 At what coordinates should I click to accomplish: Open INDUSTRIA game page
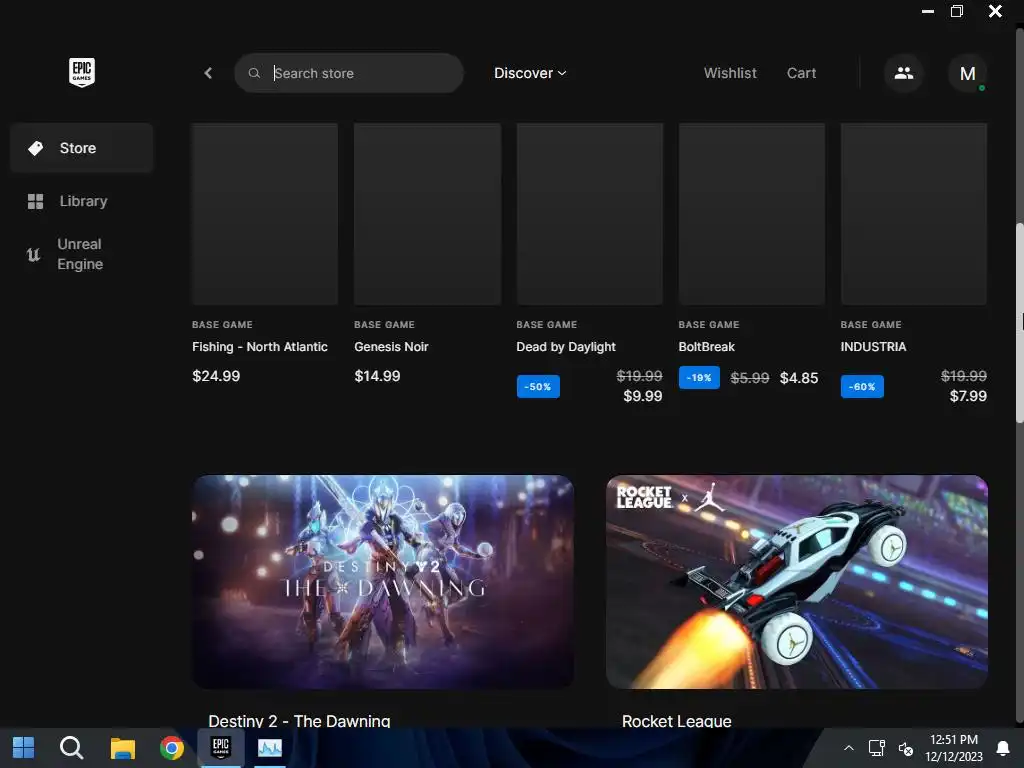click(873, 347)
